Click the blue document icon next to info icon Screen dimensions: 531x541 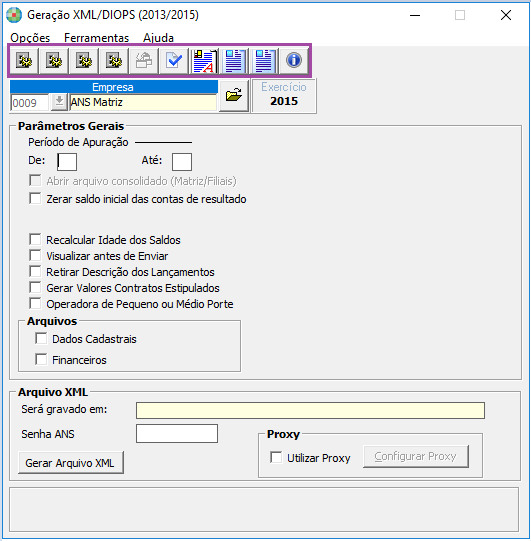[x=264, y=61]
